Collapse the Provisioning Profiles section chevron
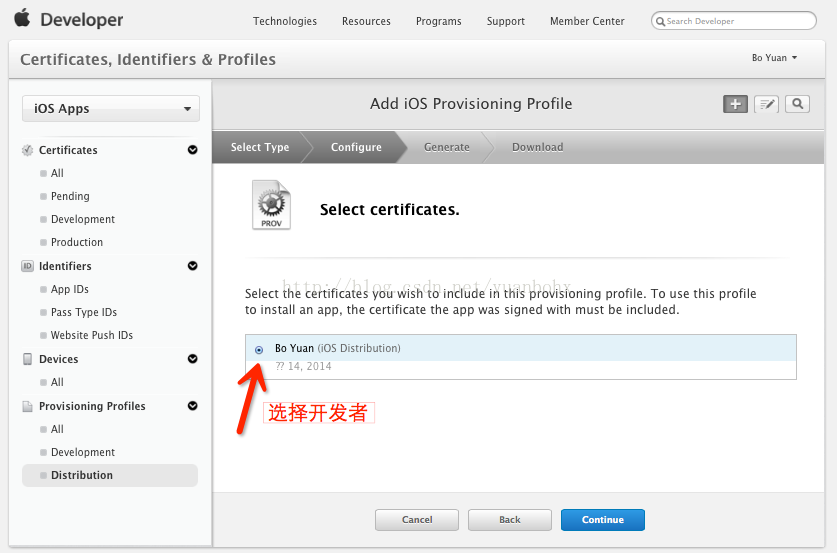Screen dimensions: 837x553 (x=192, y=406)
